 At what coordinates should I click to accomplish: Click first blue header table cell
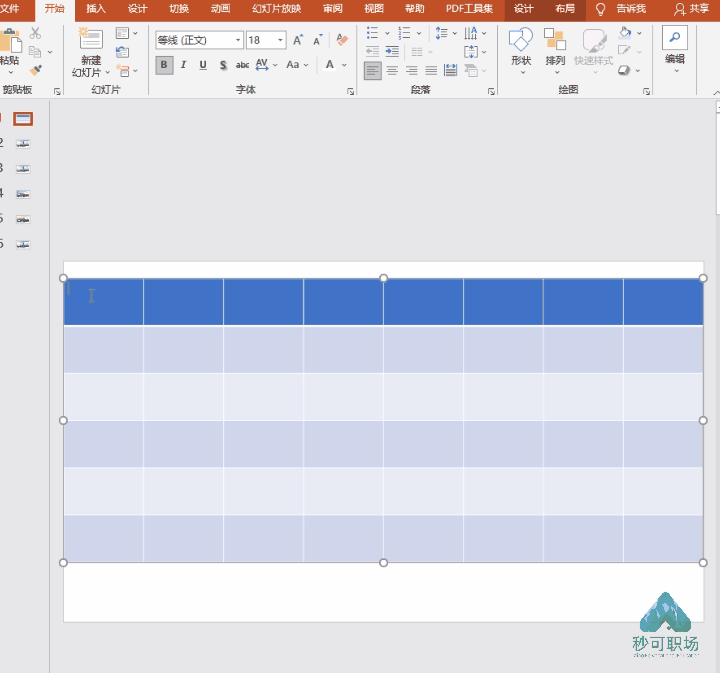(x=103, y=302)
